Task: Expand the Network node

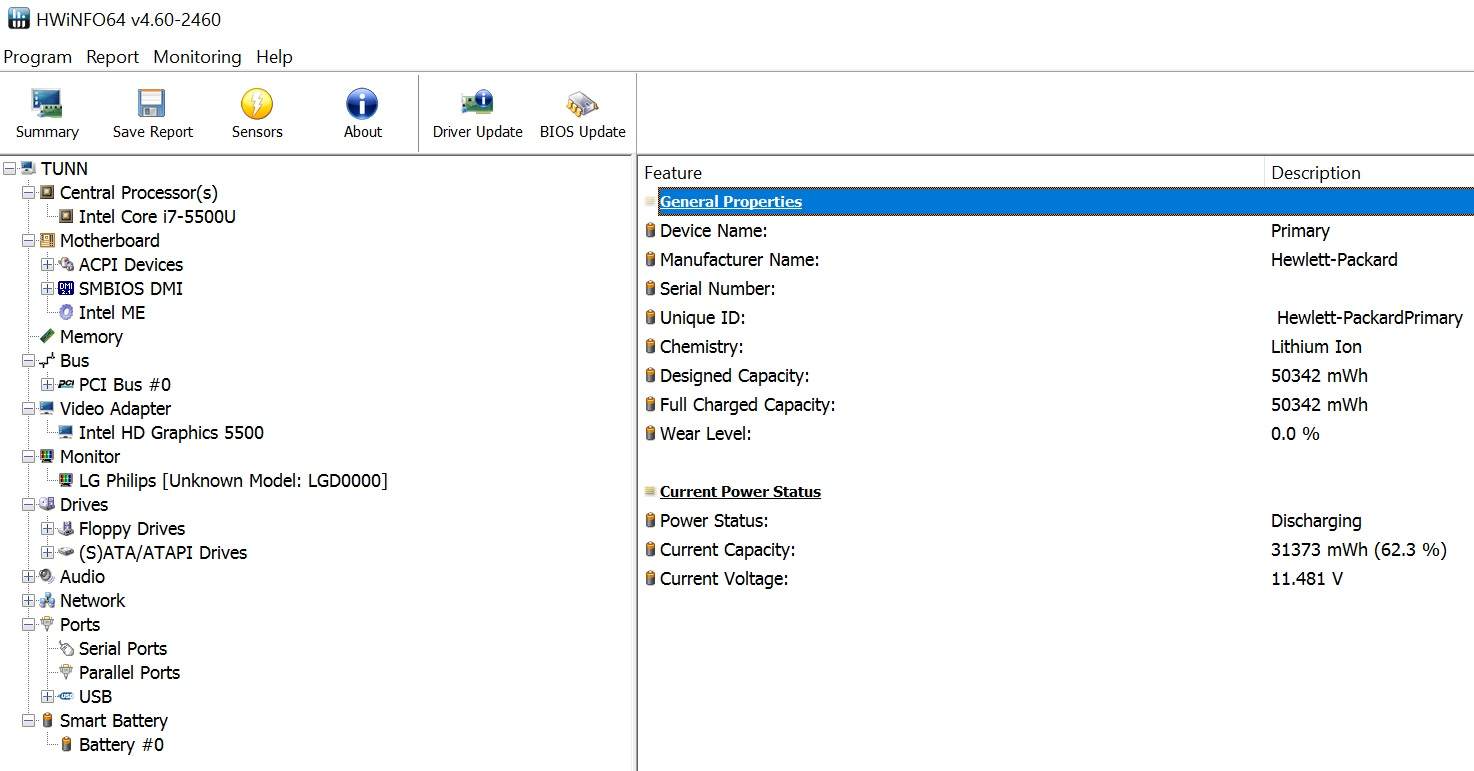Action: 28,600
